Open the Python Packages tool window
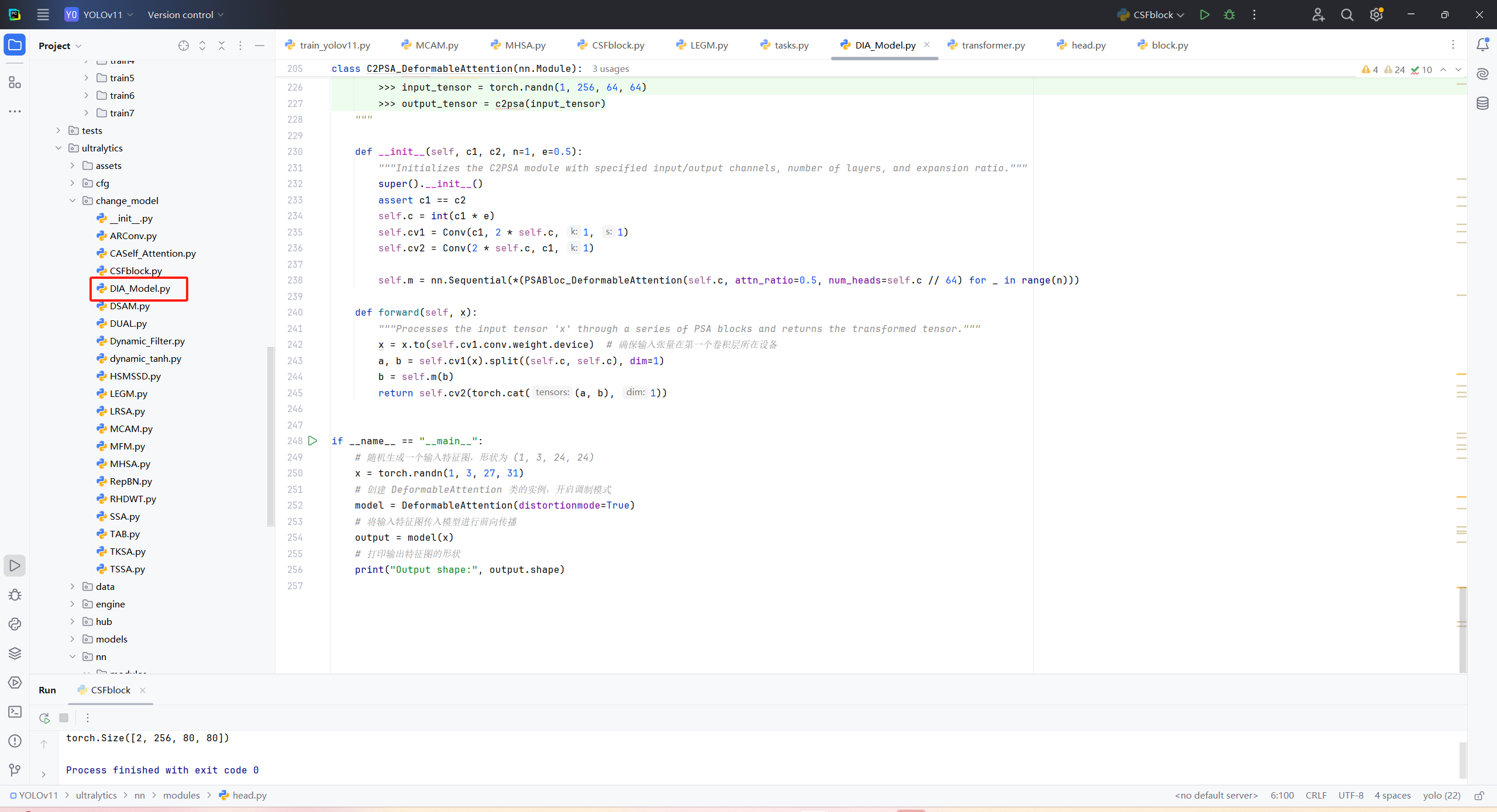The height and width of the screenshot is (812, 1497). click(x=15, y=653)
